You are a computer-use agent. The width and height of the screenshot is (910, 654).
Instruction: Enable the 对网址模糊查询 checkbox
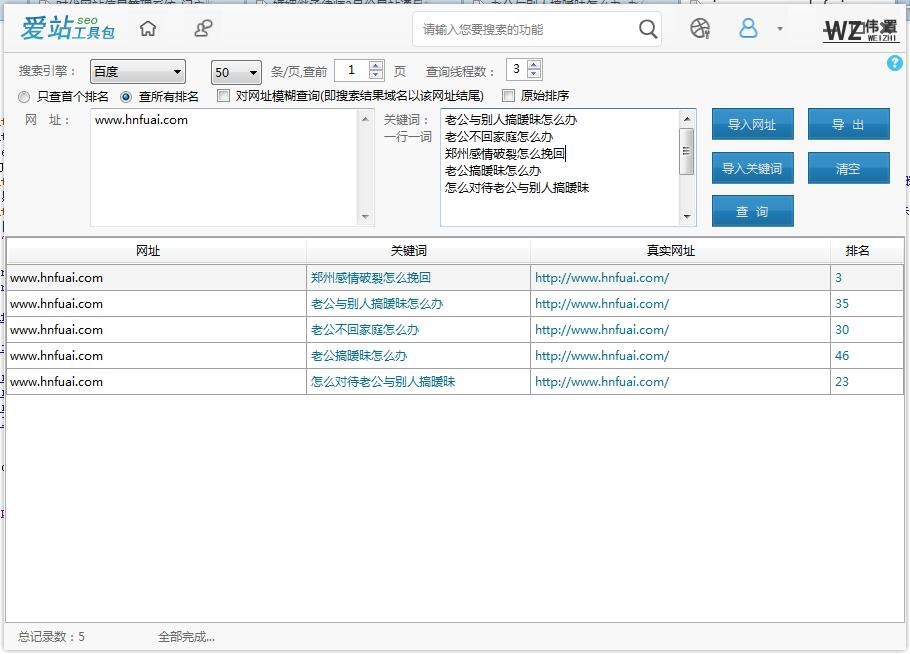click(x=223, y=96)
